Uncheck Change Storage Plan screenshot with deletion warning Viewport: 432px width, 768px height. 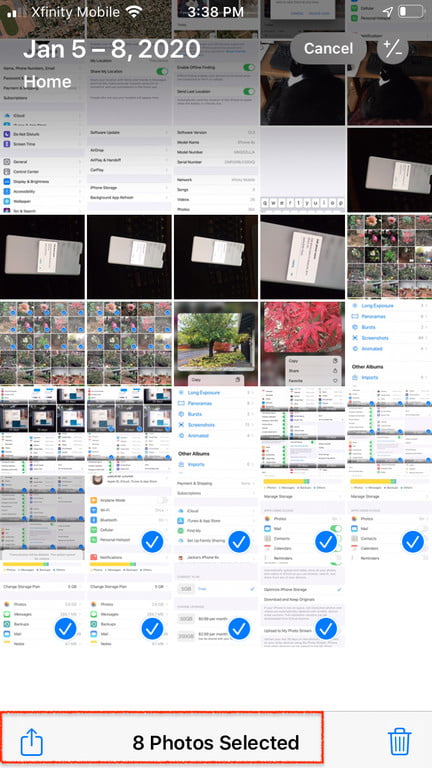pos(65,628)
